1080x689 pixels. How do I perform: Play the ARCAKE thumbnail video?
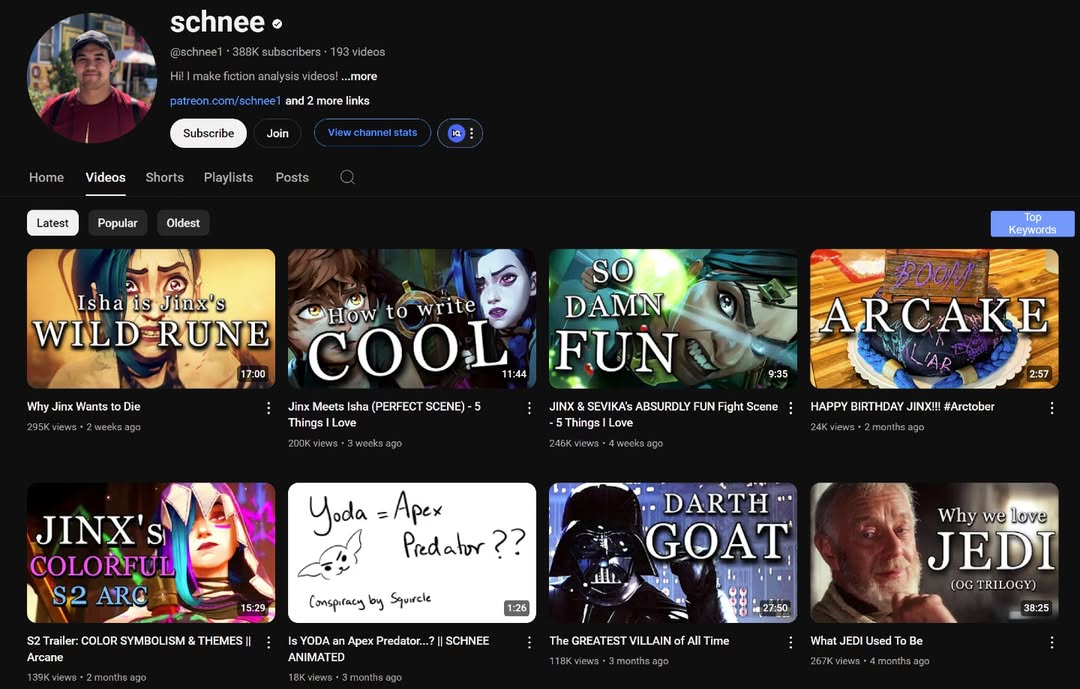[x=934, y=318]
